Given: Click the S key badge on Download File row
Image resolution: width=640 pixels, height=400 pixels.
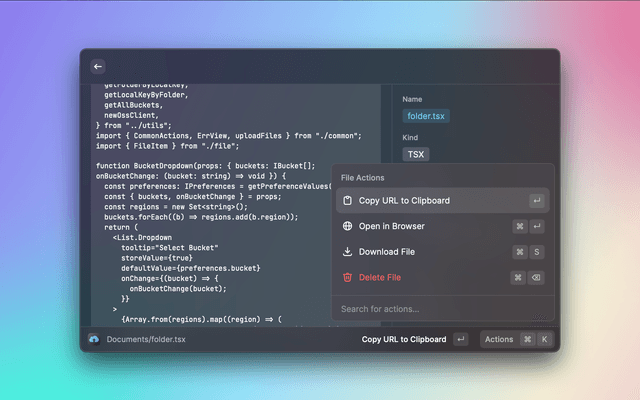Looking at the screenshot, I should [537, 252].
